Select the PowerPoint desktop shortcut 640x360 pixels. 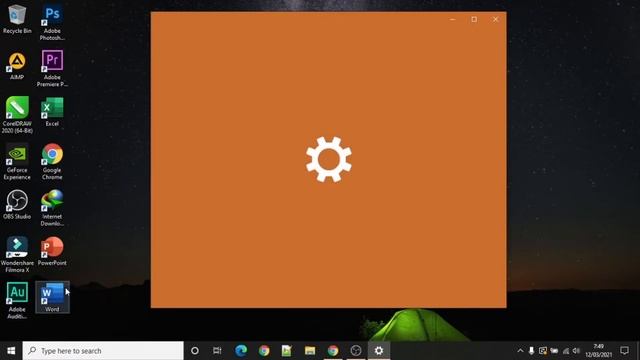52,251
